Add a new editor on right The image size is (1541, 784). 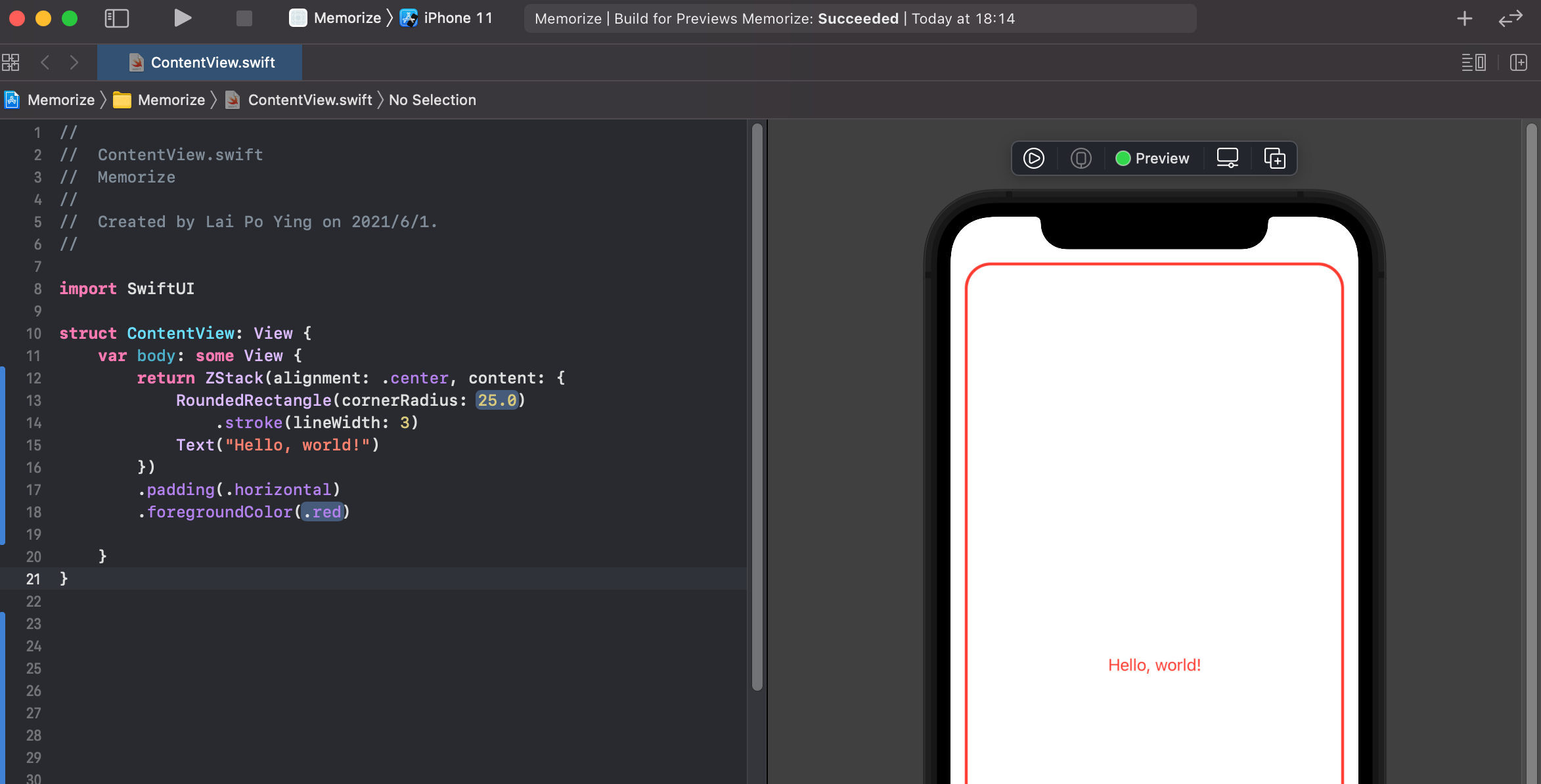pyautogui.click(x=1518, y=62)
